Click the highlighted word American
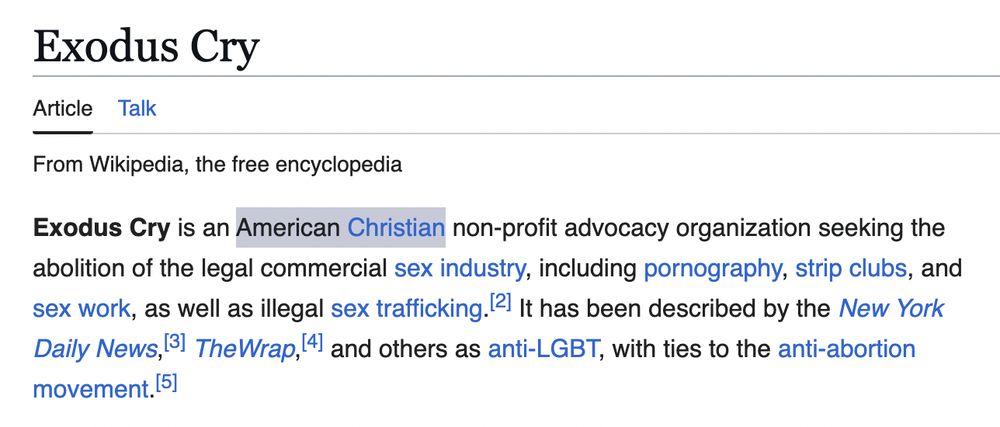The width and height of the screenshot is (1000, 427). pyautogui.click(x=288, y=228)
